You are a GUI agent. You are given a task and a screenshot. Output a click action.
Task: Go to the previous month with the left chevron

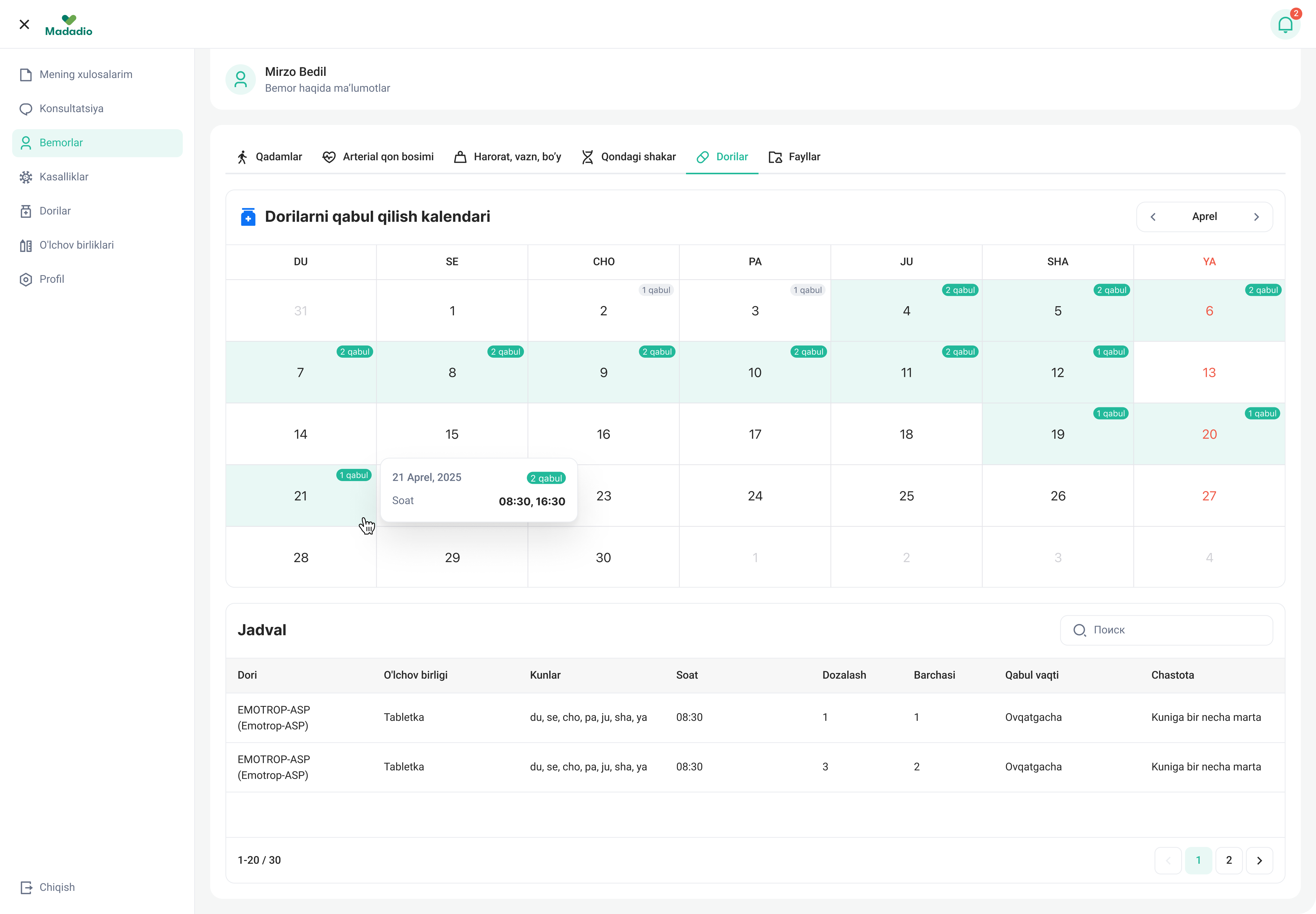1153,217
